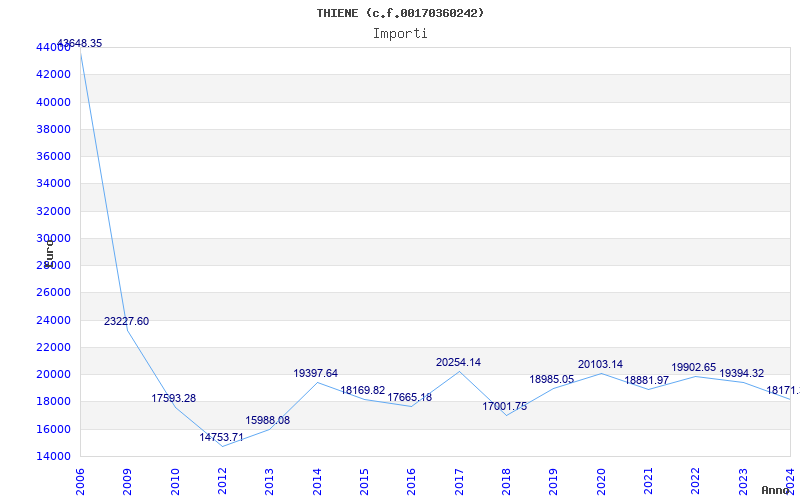Click the Importi subtitle text
This screenshot has width=800, height=500.
click(x=400, y=34)
